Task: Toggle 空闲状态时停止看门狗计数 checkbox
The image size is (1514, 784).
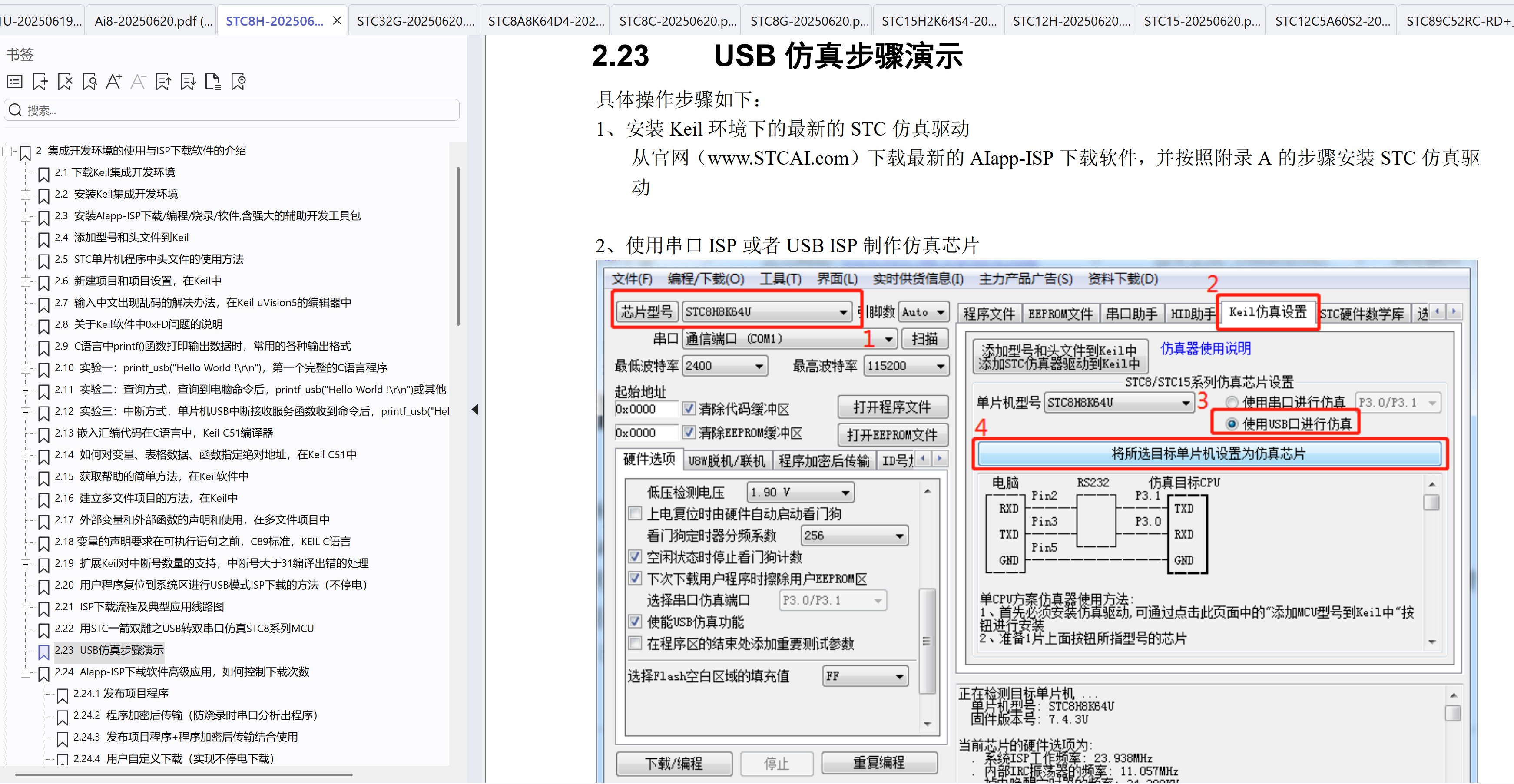Action: (635, 556)
